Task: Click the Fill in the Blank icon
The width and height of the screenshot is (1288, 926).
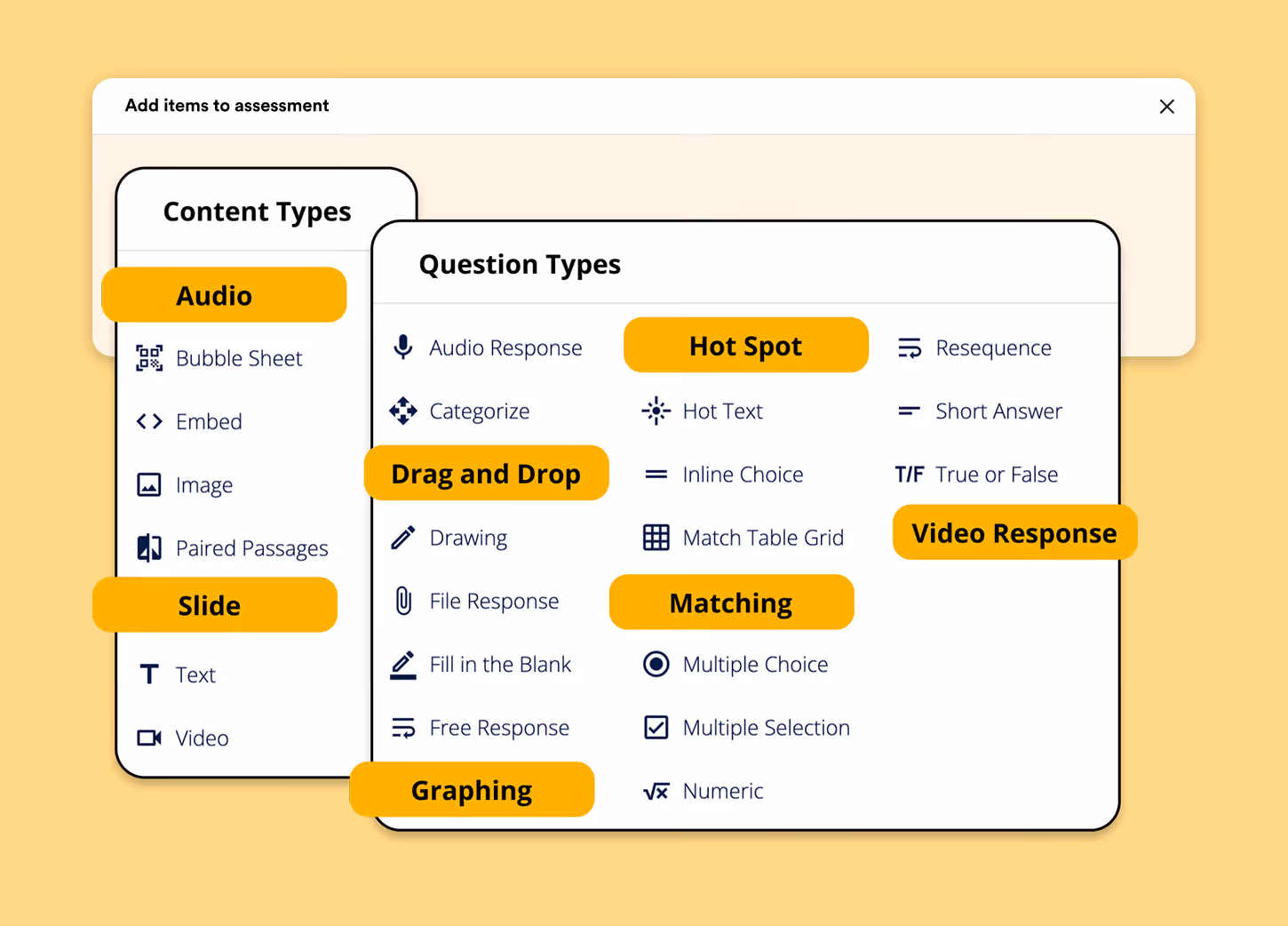Action: coord(403,665)
